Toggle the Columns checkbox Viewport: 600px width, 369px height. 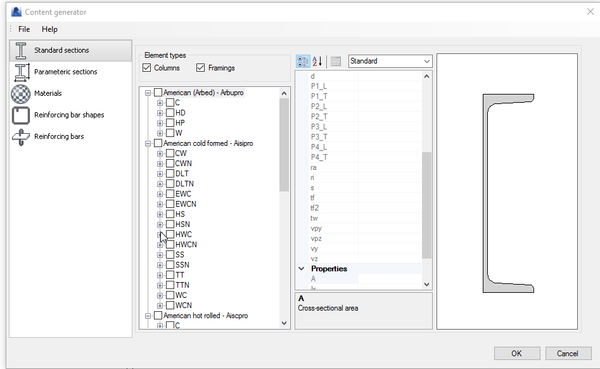(x=147, y=68)
